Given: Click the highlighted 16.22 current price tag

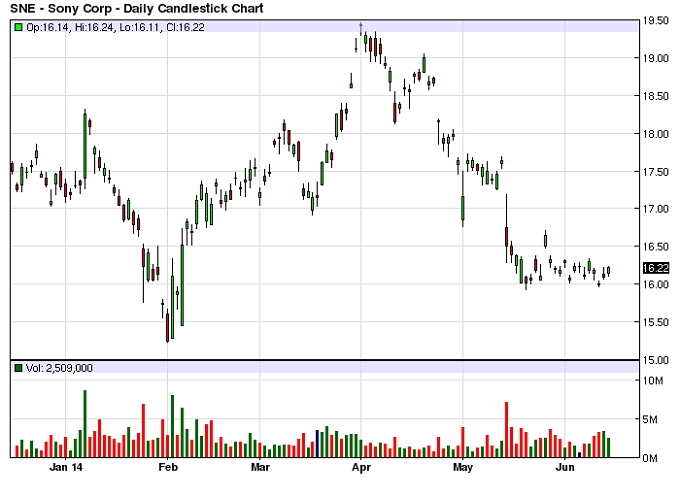Looking at the screenshot, I should click(x=655, y=268).
